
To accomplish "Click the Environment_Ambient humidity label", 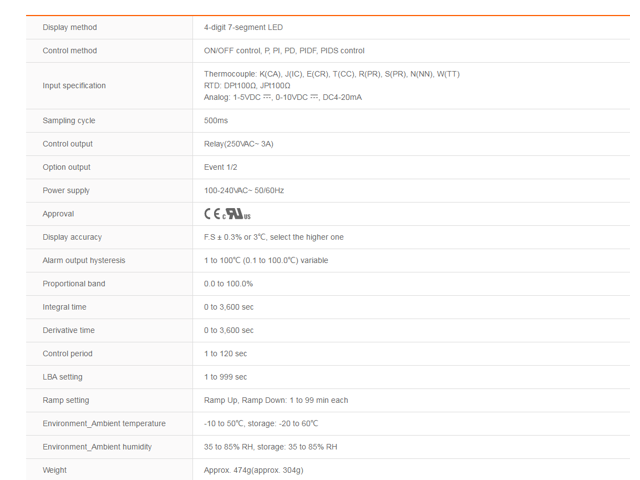I will click(99, 447).
